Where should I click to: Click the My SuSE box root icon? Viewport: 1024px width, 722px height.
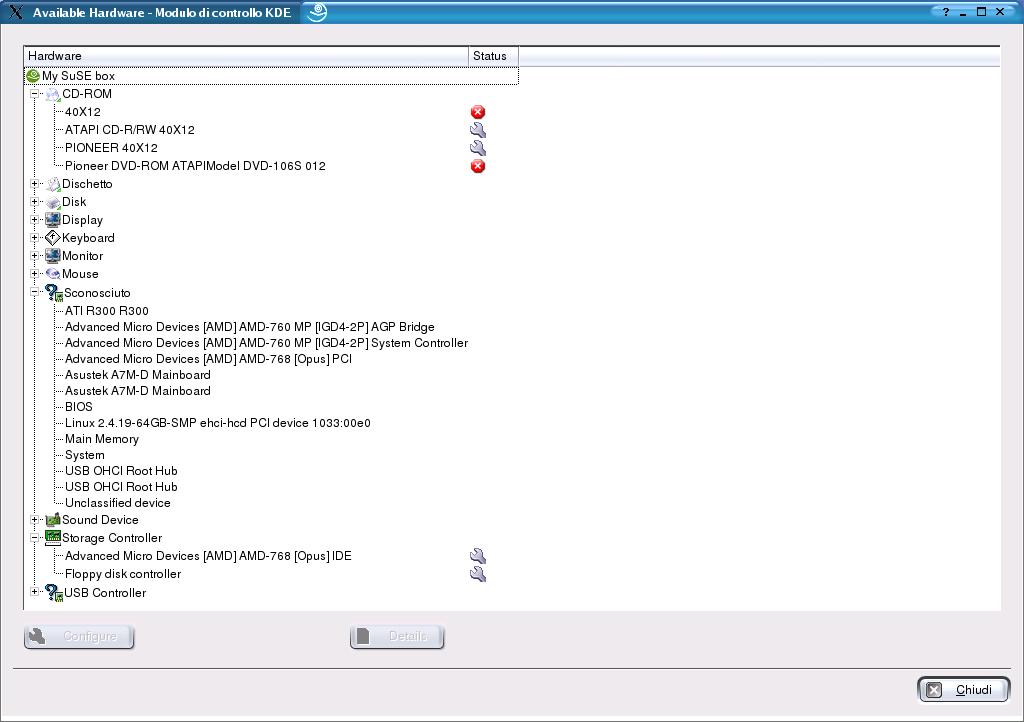33,76
